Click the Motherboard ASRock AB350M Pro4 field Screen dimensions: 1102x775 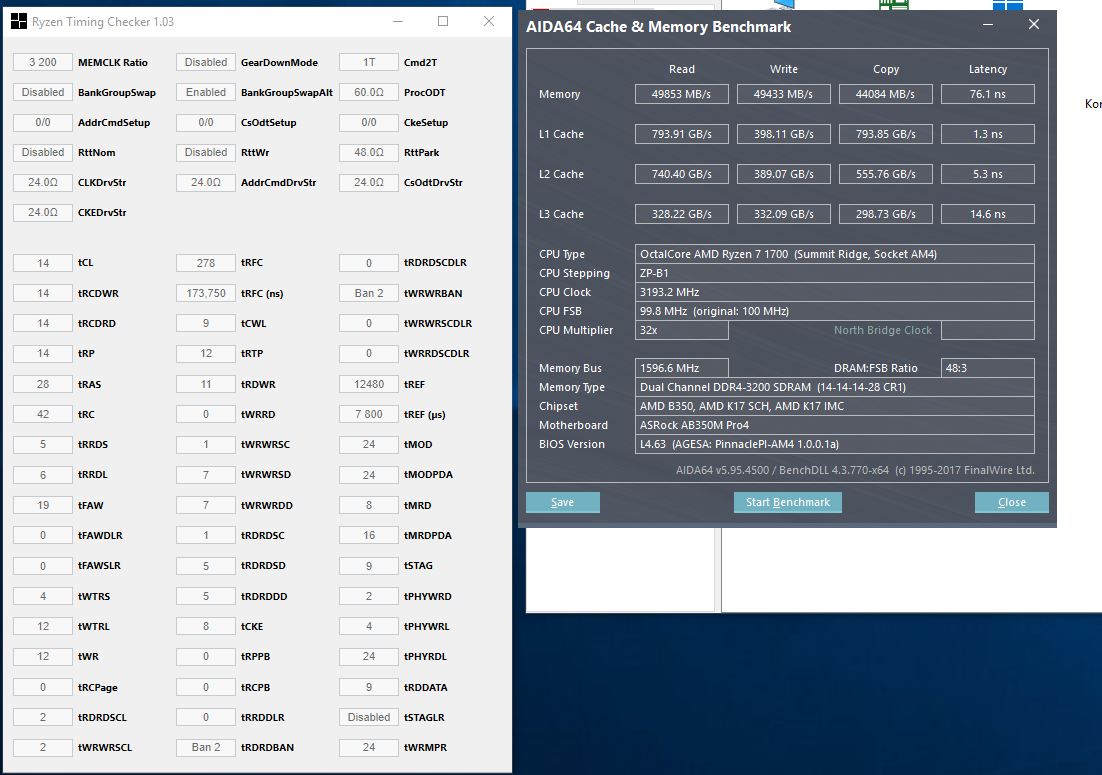[x=834, y=425]
